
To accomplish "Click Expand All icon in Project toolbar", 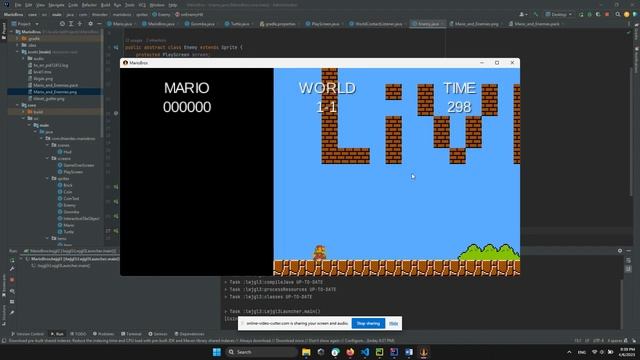I will [x=71, y=24].
